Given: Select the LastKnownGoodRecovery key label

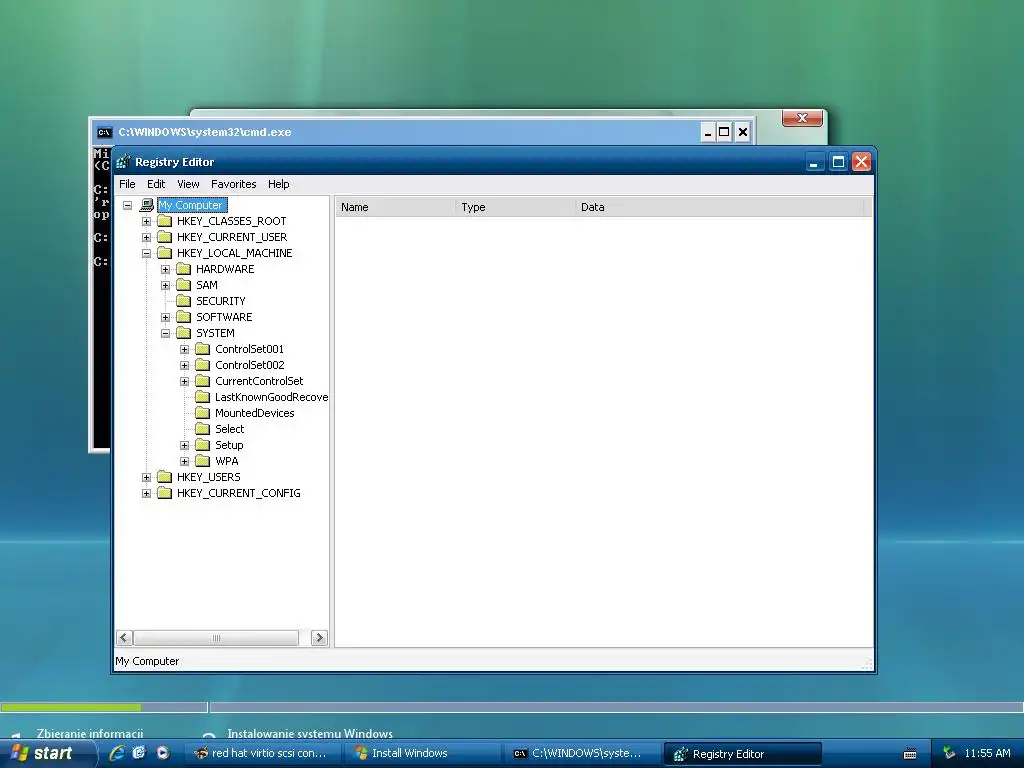Looking at the screenshot, I should 271,397.
